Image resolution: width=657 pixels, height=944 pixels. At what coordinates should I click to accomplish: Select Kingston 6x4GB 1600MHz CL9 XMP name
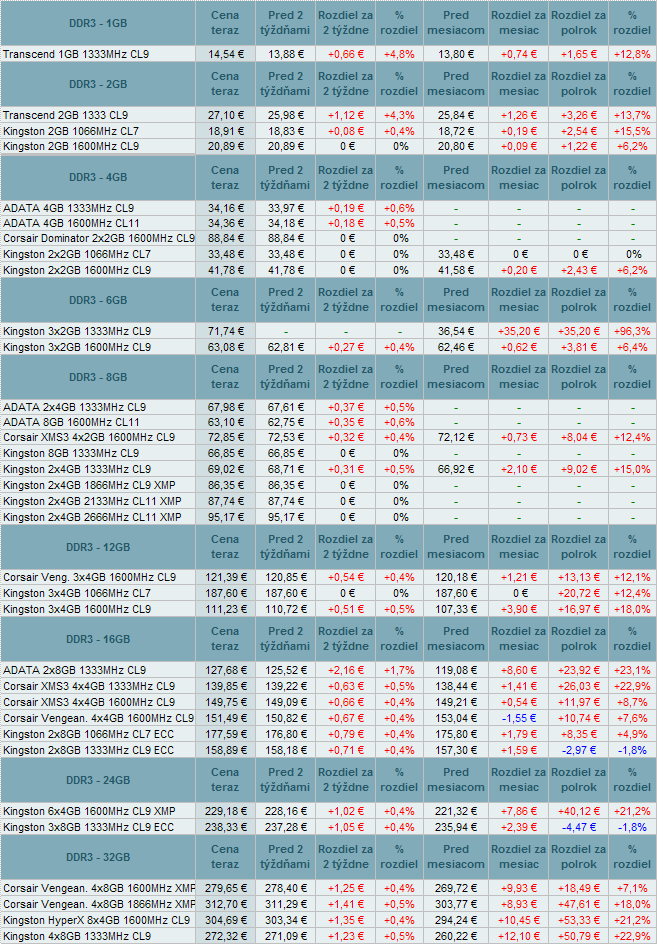(x=89, y=812)
